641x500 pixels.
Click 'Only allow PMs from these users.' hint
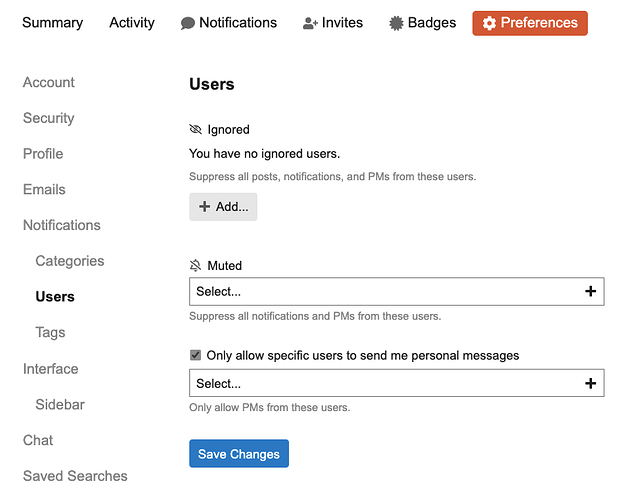coord(269,408)
